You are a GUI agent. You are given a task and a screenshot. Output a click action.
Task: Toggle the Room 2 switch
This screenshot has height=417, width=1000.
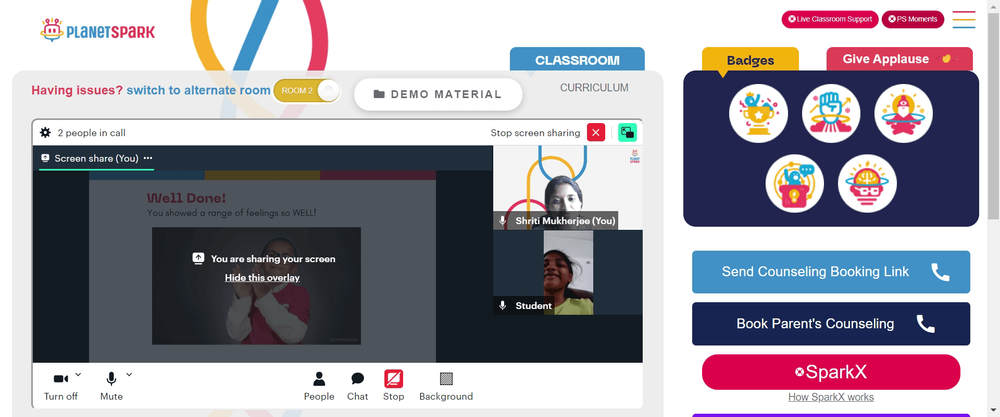307,91
